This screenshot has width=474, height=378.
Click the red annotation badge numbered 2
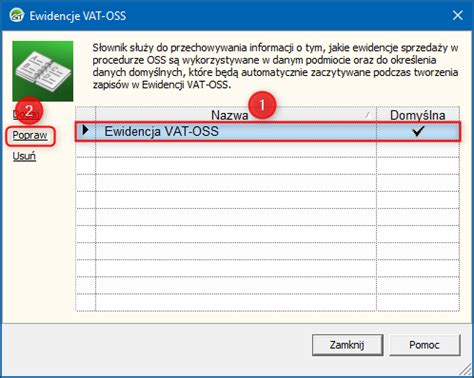click(29, 110)
